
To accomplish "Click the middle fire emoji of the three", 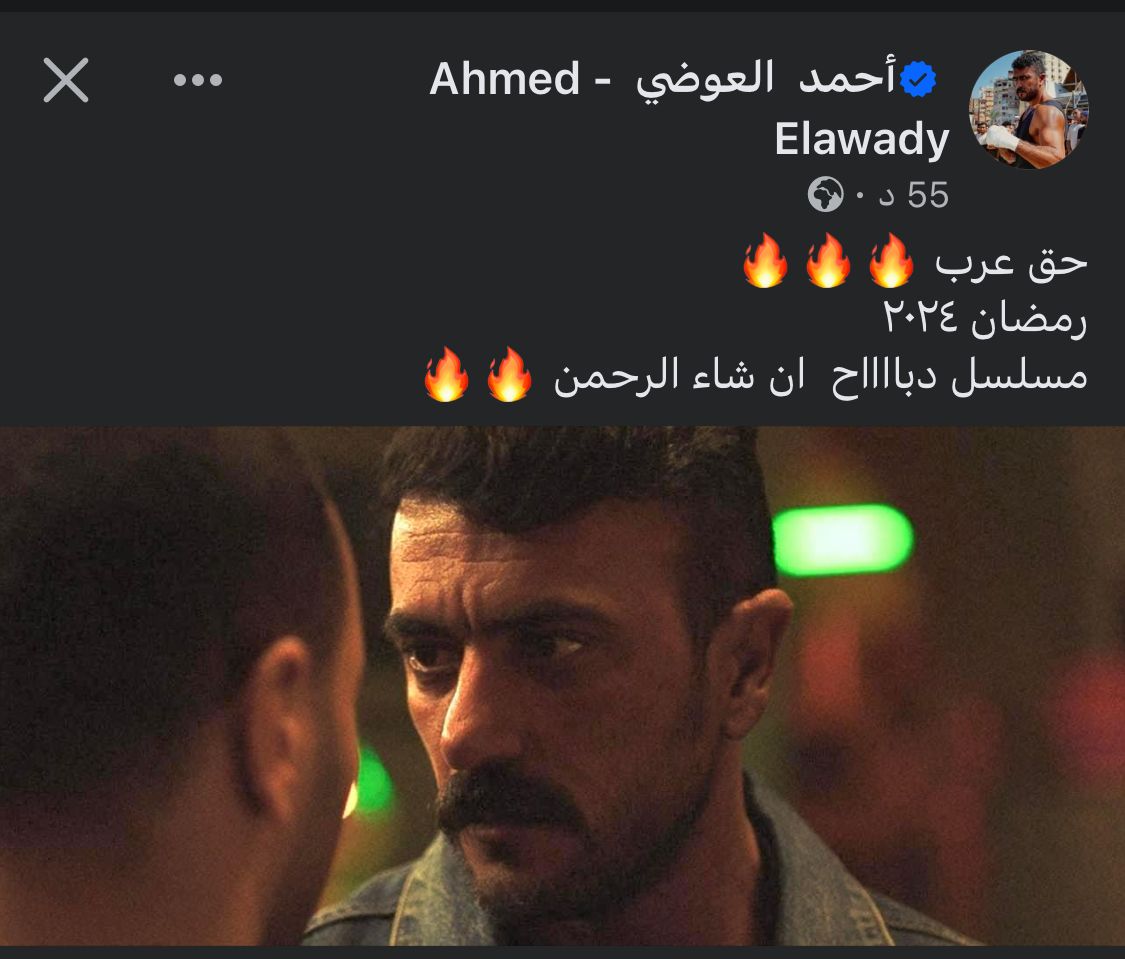I will (x=828, y=260).
